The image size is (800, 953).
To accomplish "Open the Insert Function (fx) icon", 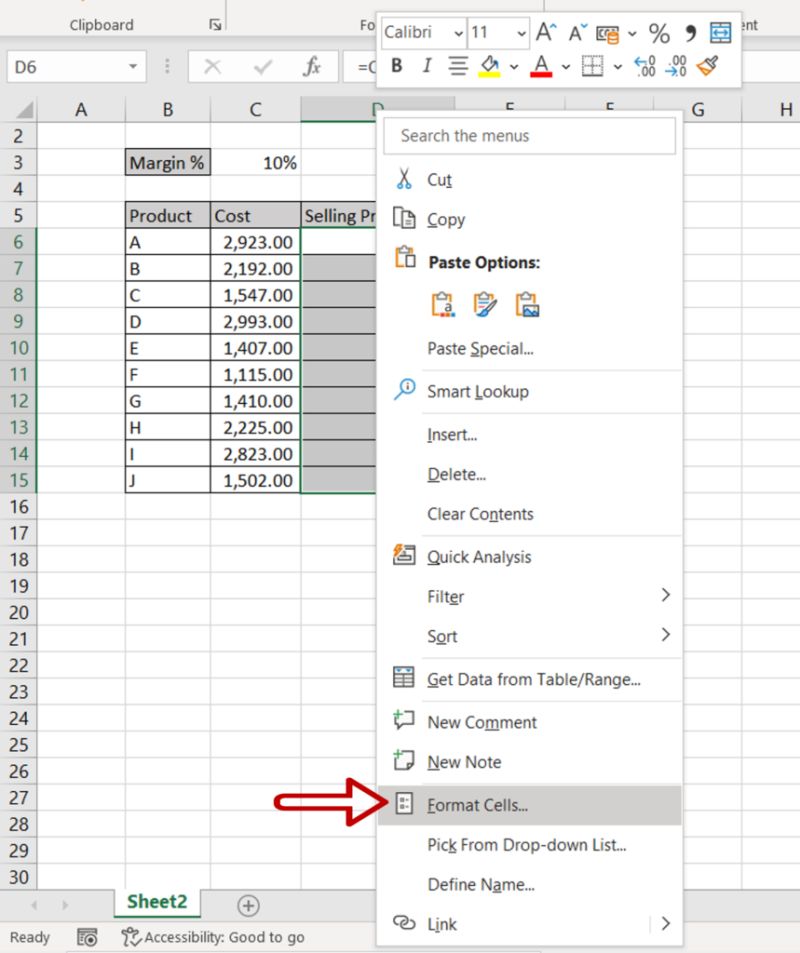I will pos(311,66).
